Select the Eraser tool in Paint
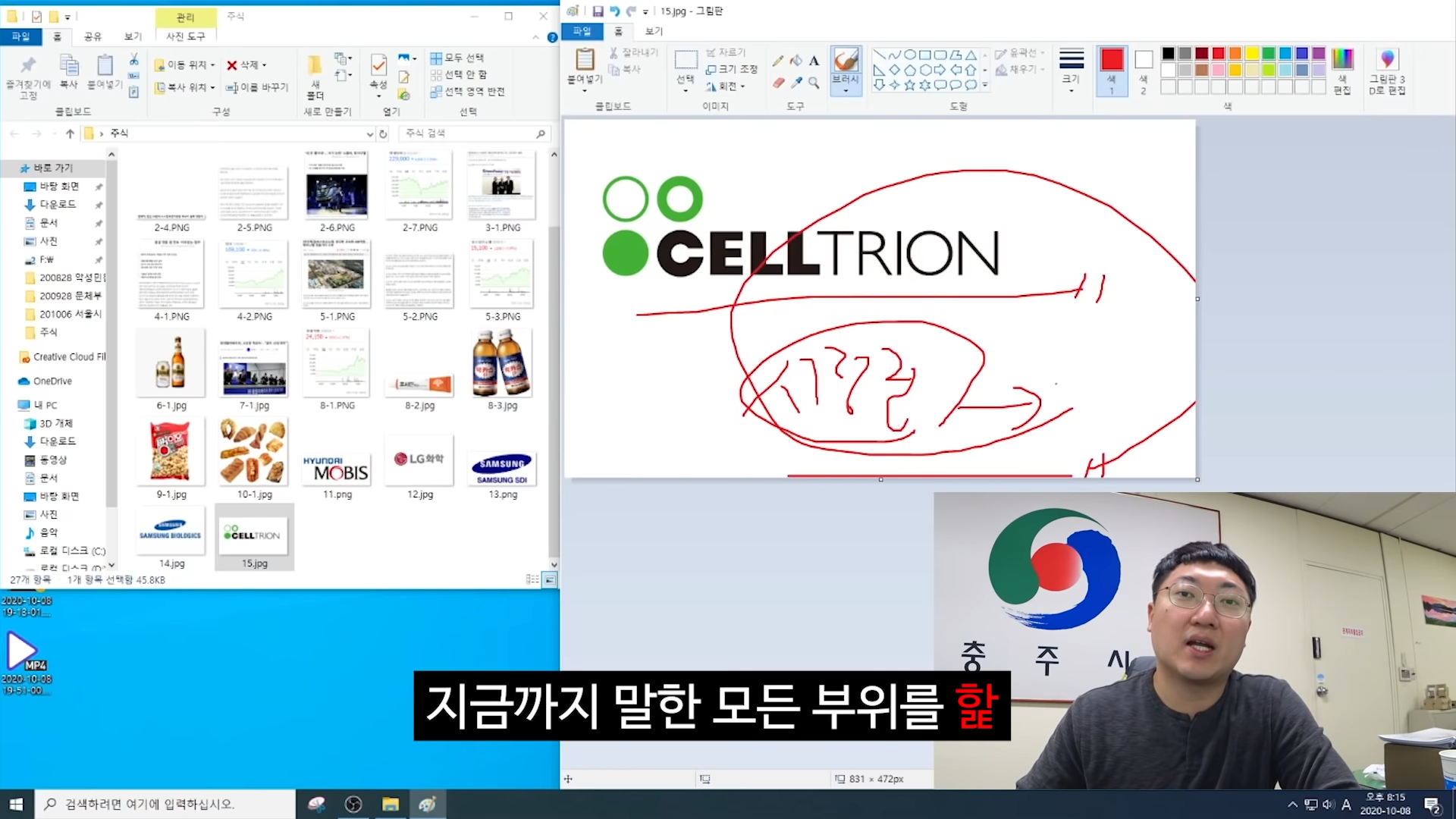Screen dimensions: 1456x819 [x=777, y=83]
